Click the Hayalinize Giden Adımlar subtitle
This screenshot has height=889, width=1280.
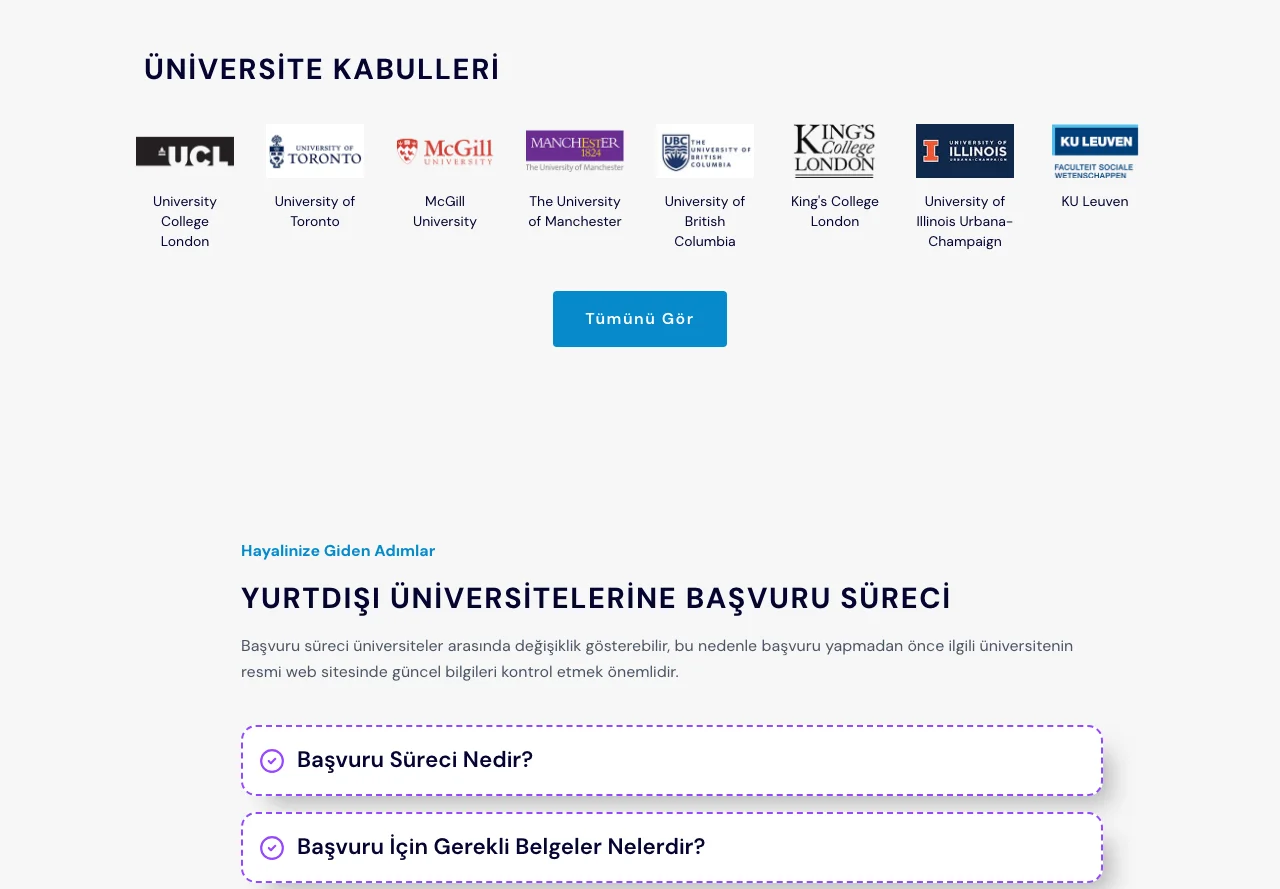[x=338, y=550]
